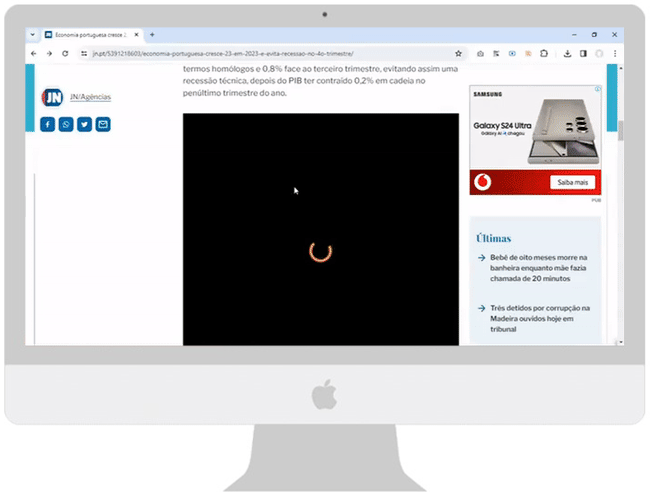Click the loading video player area
The width and height of the screenshot is (650, 495).
point(320,230)
